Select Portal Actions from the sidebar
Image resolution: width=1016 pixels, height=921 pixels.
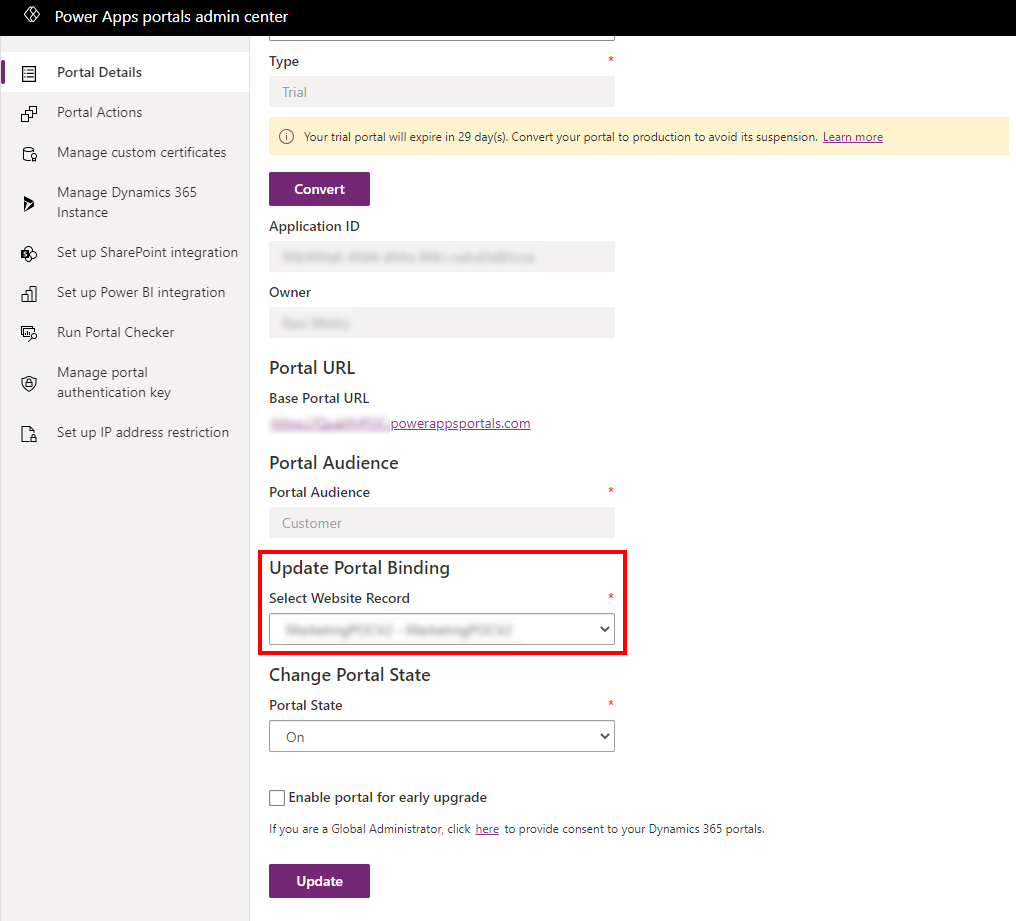tap(101, 112)
